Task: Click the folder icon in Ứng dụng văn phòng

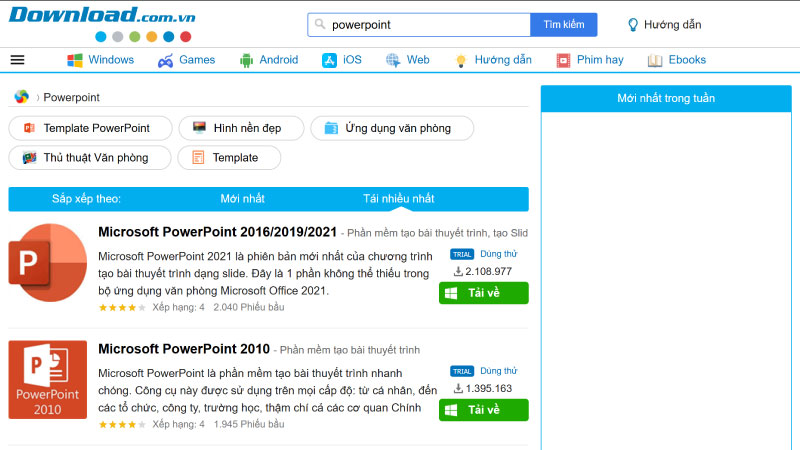Action: point(331,128)
